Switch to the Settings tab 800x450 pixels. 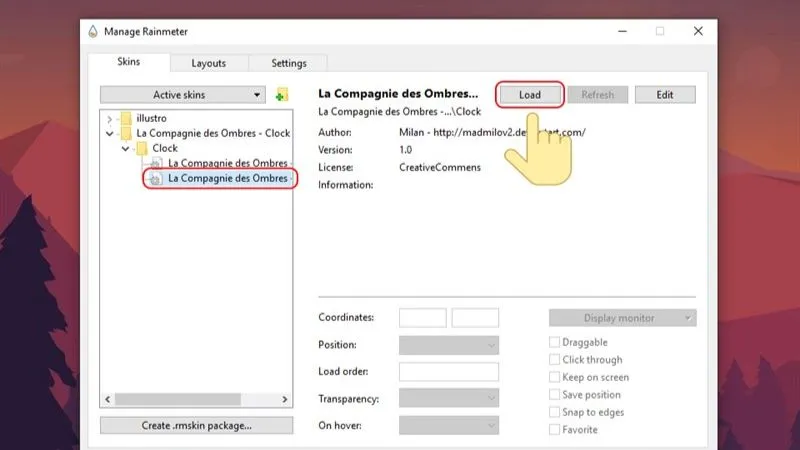point(289,63)
